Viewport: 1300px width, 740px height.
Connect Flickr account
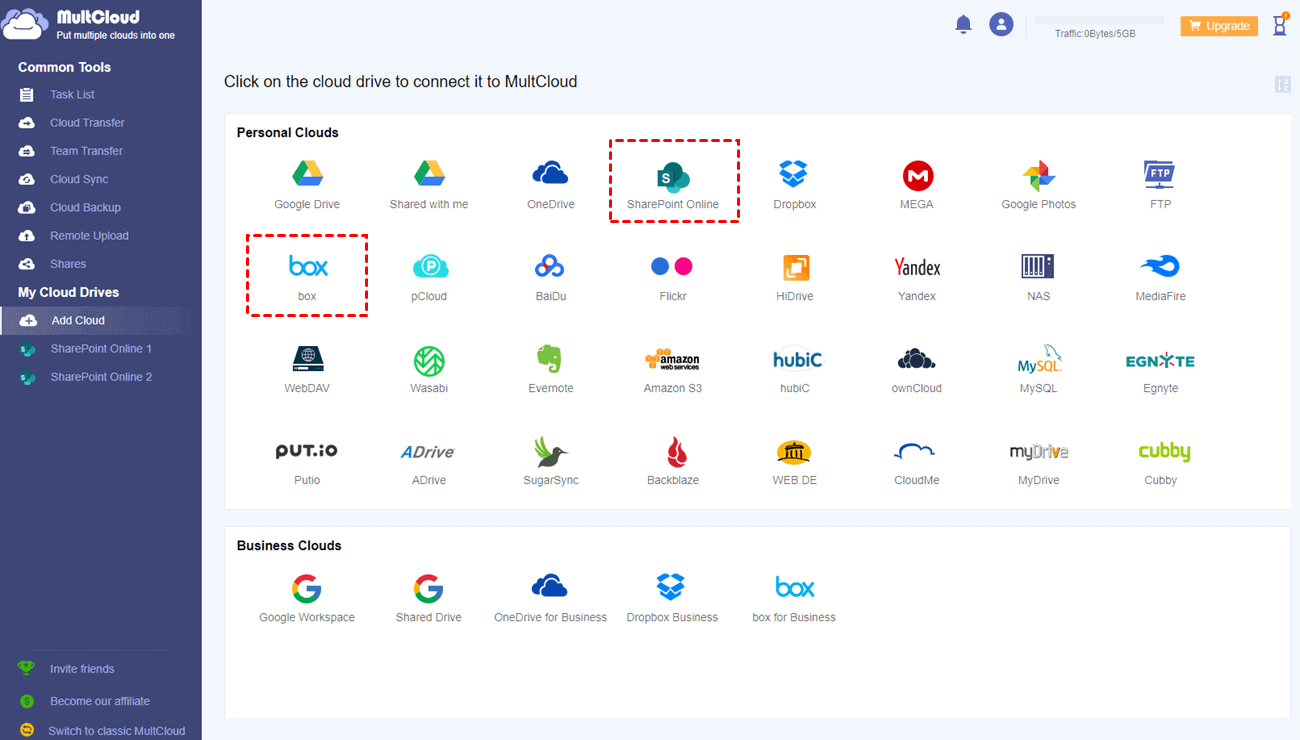coord(673,276)
